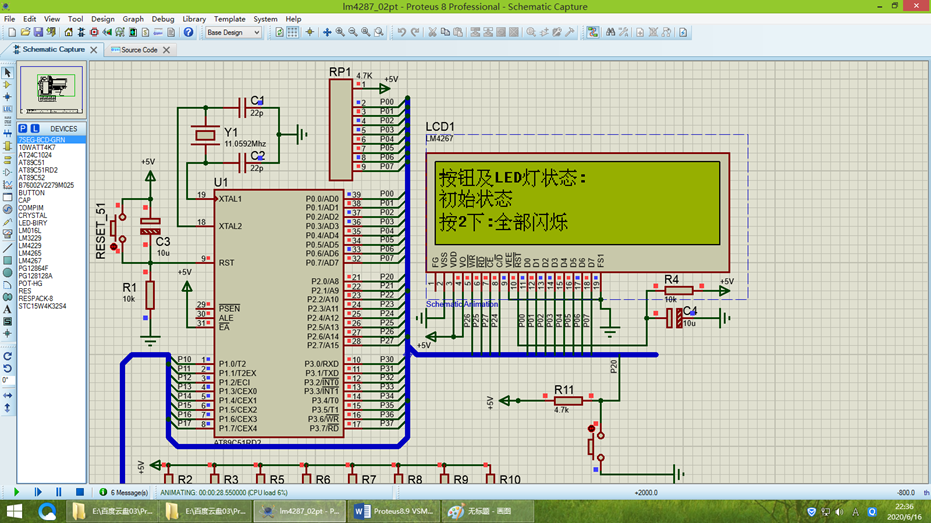Select the Schematic Capture tab
Screen dimensions: 931x524
[x=53, y=49]
